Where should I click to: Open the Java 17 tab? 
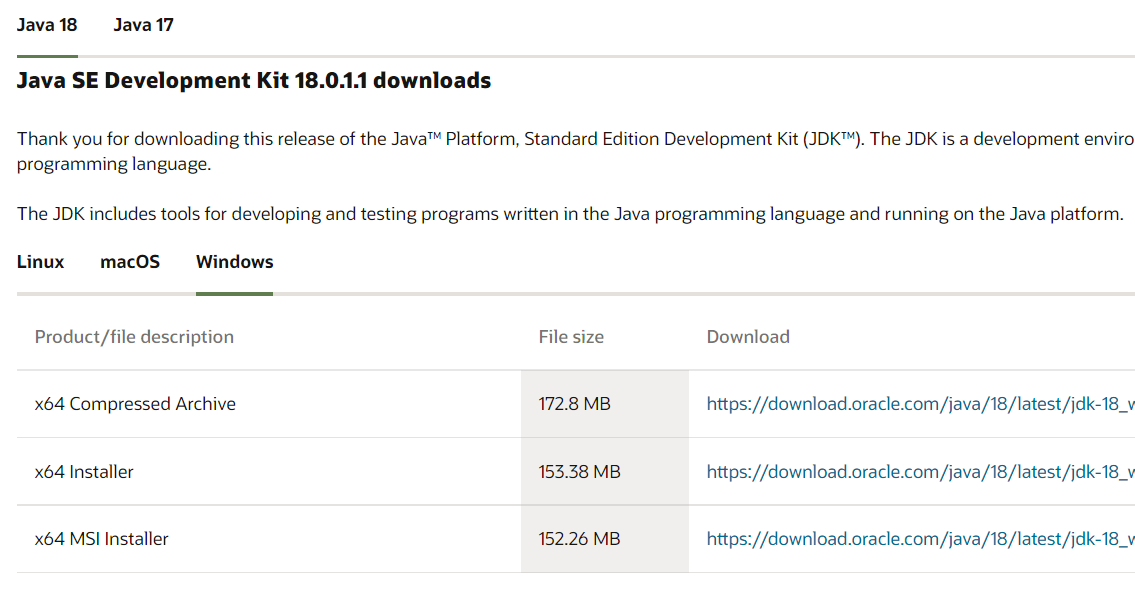point(143,25)
